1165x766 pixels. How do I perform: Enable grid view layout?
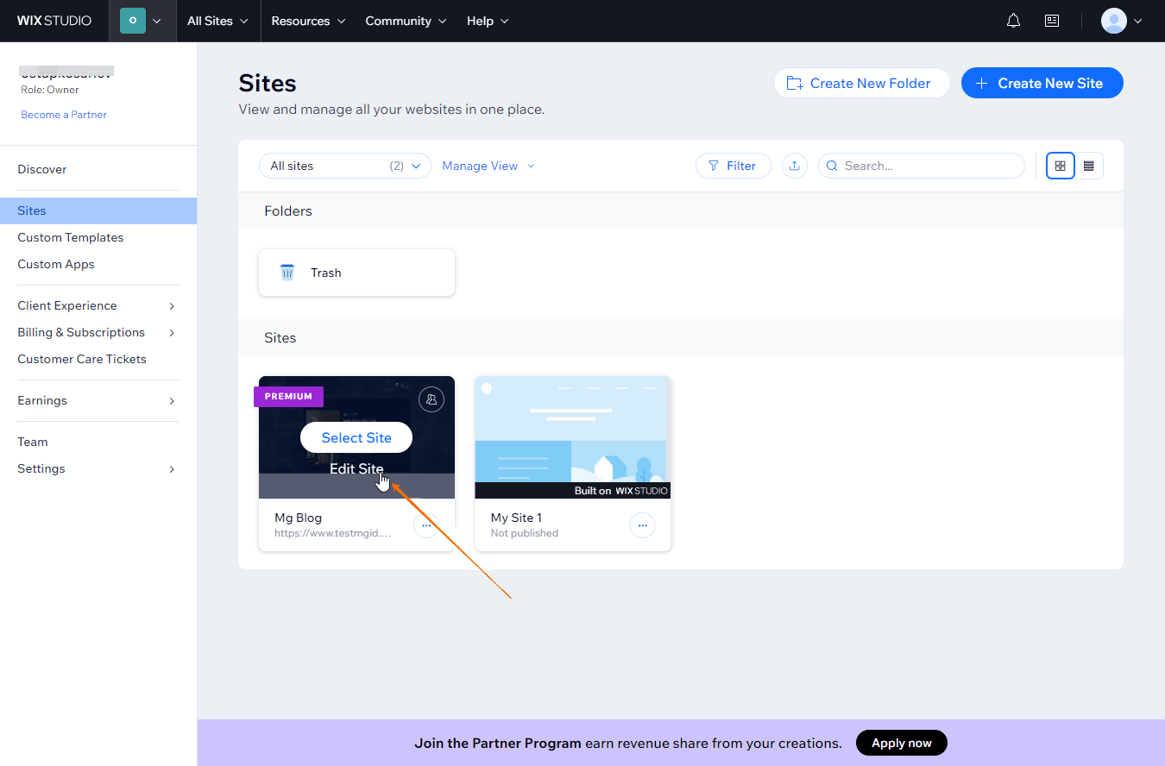1060,165
